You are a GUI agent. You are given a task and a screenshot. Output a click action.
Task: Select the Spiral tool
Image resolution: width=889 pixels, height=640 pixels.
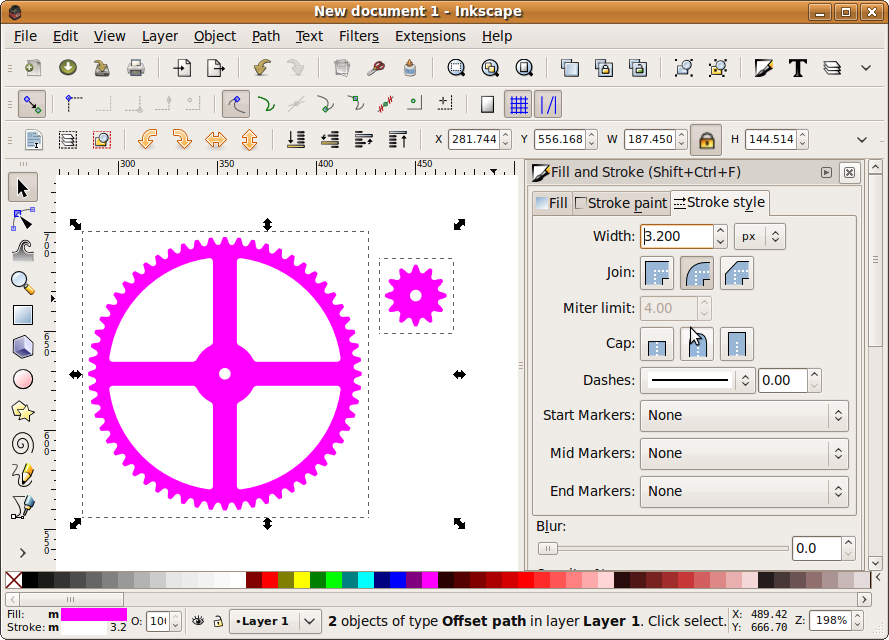(x=23, y=443)
